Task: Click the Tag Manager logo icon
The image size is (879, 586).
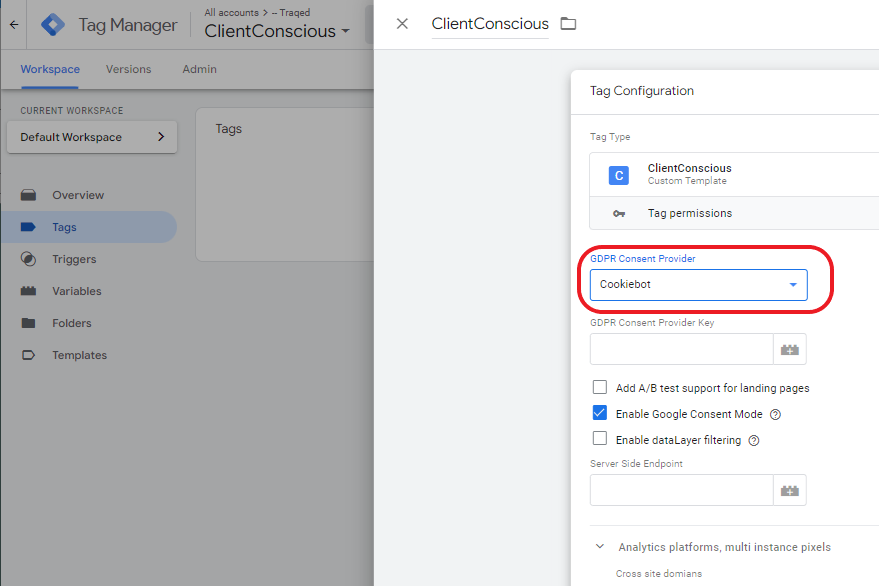Action: (53, 25)
